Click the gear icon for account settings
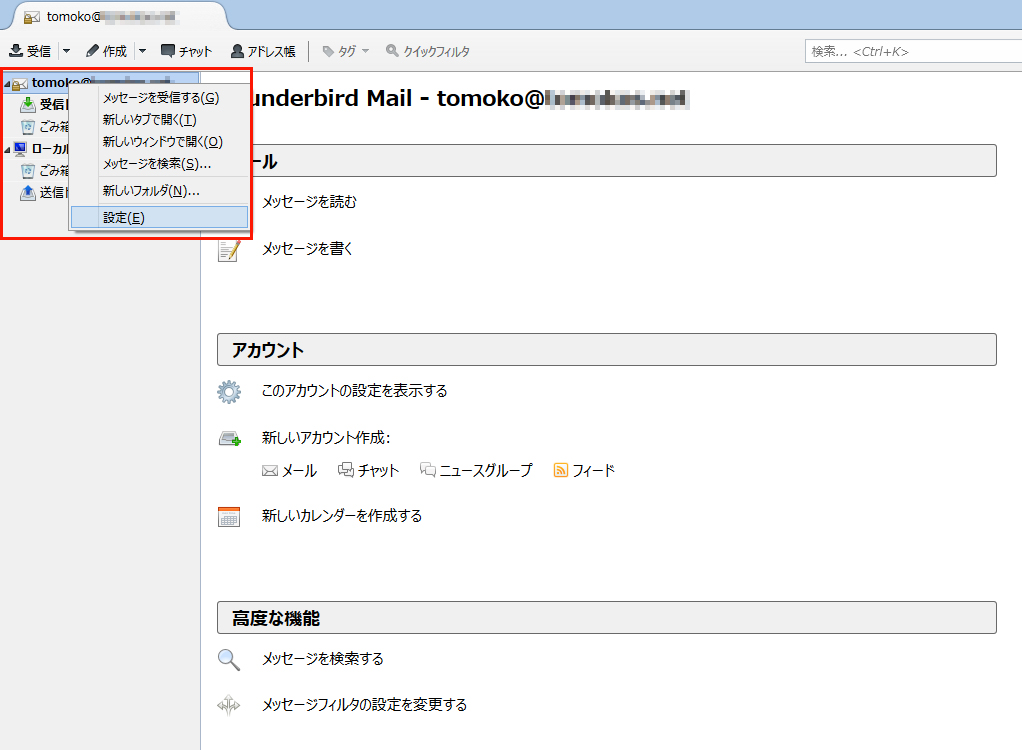This screenshot has height=750, width=1022. pyautogui.click(x=229, y=392)
